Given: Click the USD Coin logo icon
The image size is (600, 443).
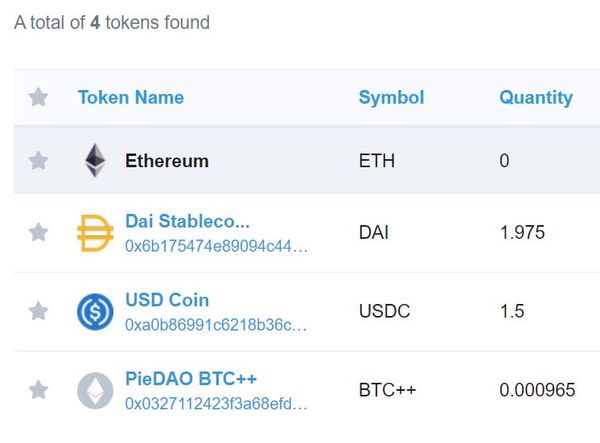Looking at the screenshot, I should click(95, 311).
